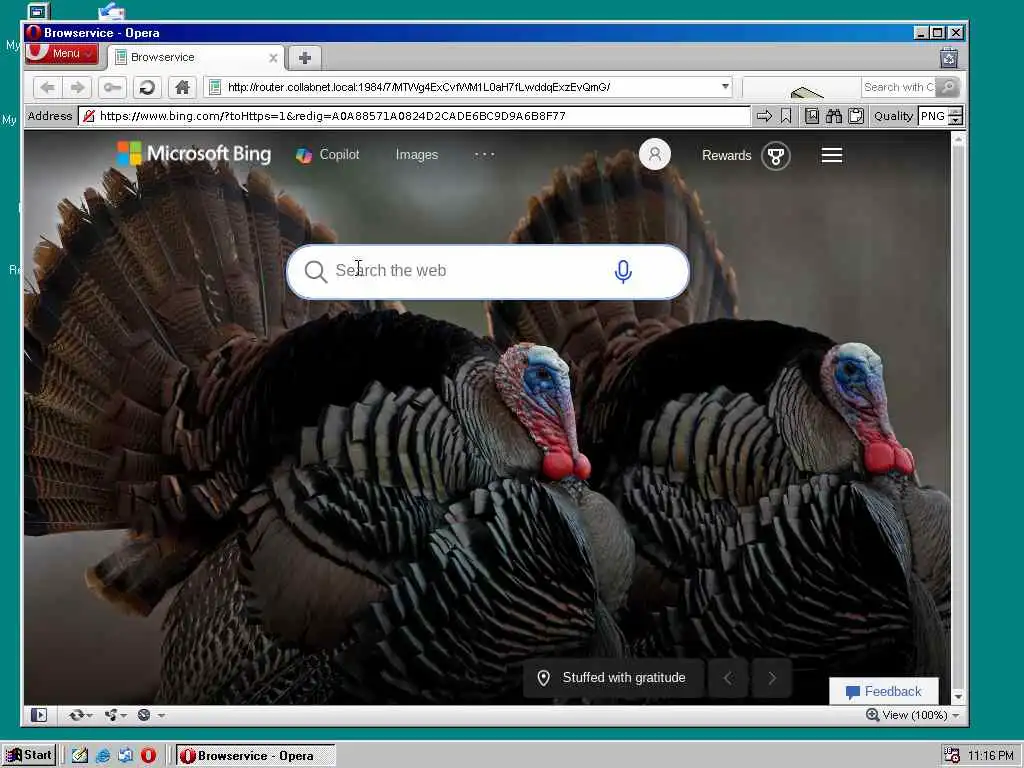Open the closed tabs trash icon

point(949,58)
